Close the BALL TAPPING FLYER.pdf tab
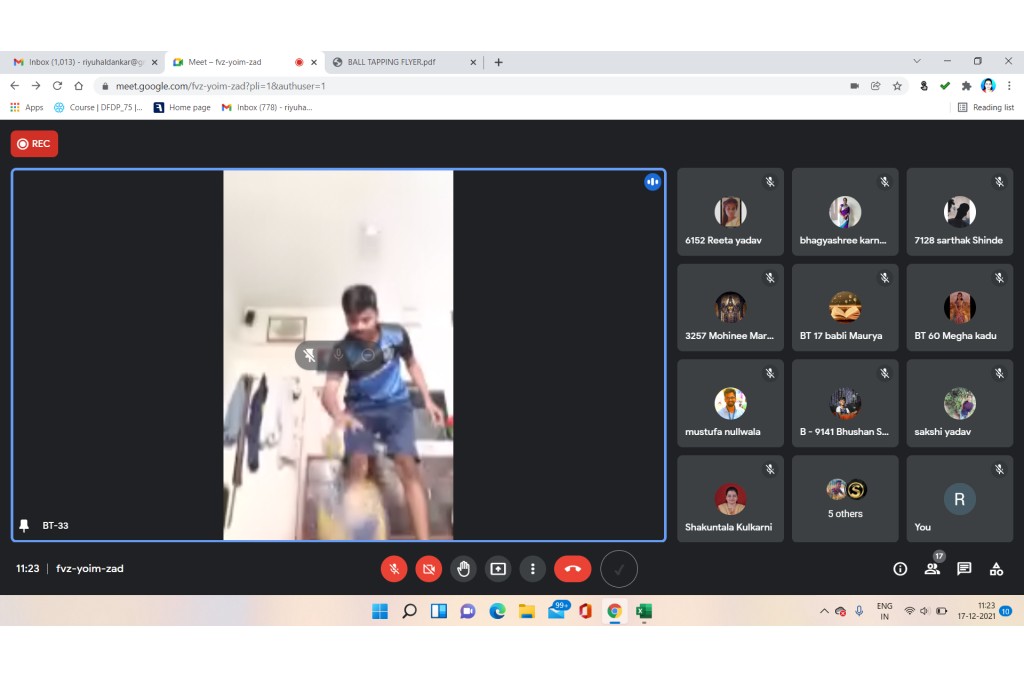 tap(473, 62)
